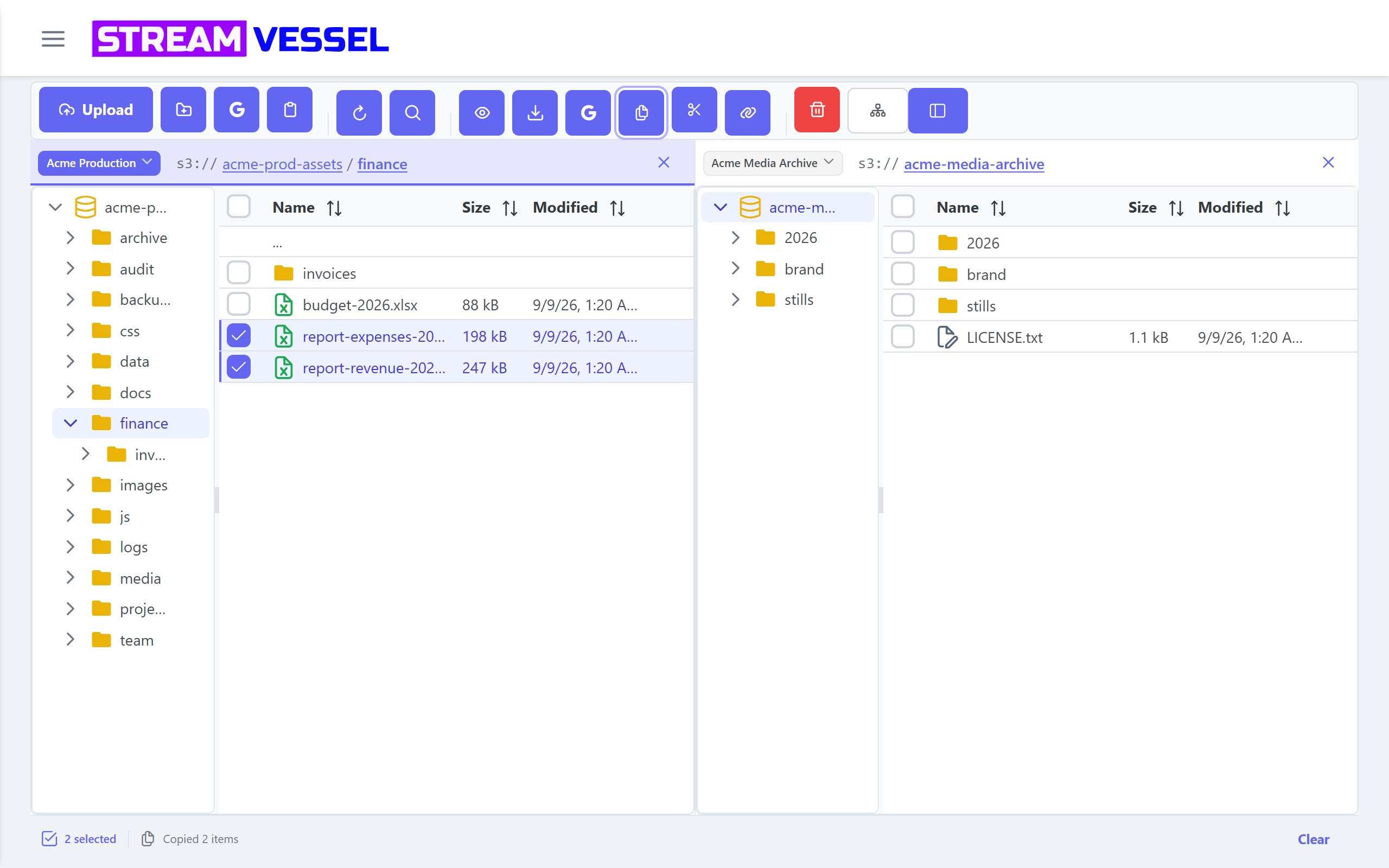Viewport: 1389px width, 868px height.
Task: Cut selected items with the scissors button
Action: 694,110
